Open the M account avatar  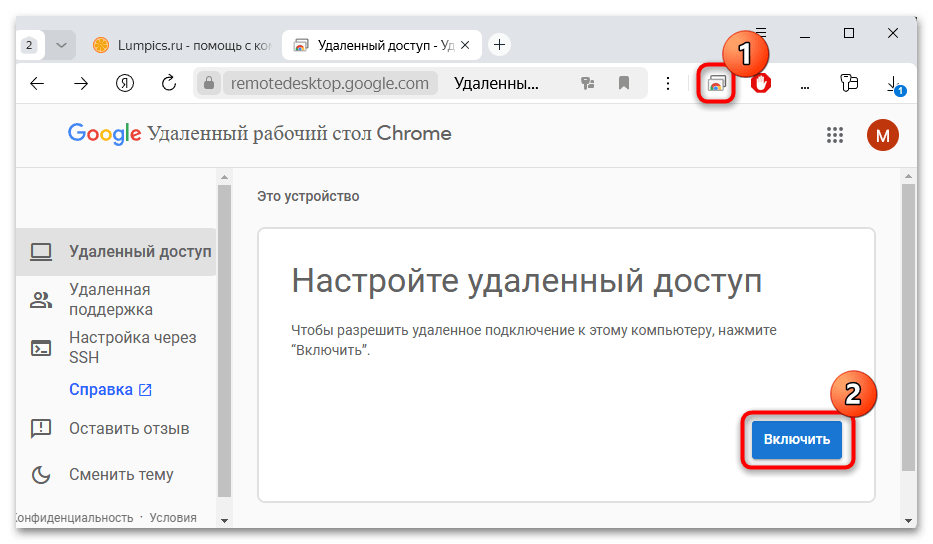pos(882,135)
